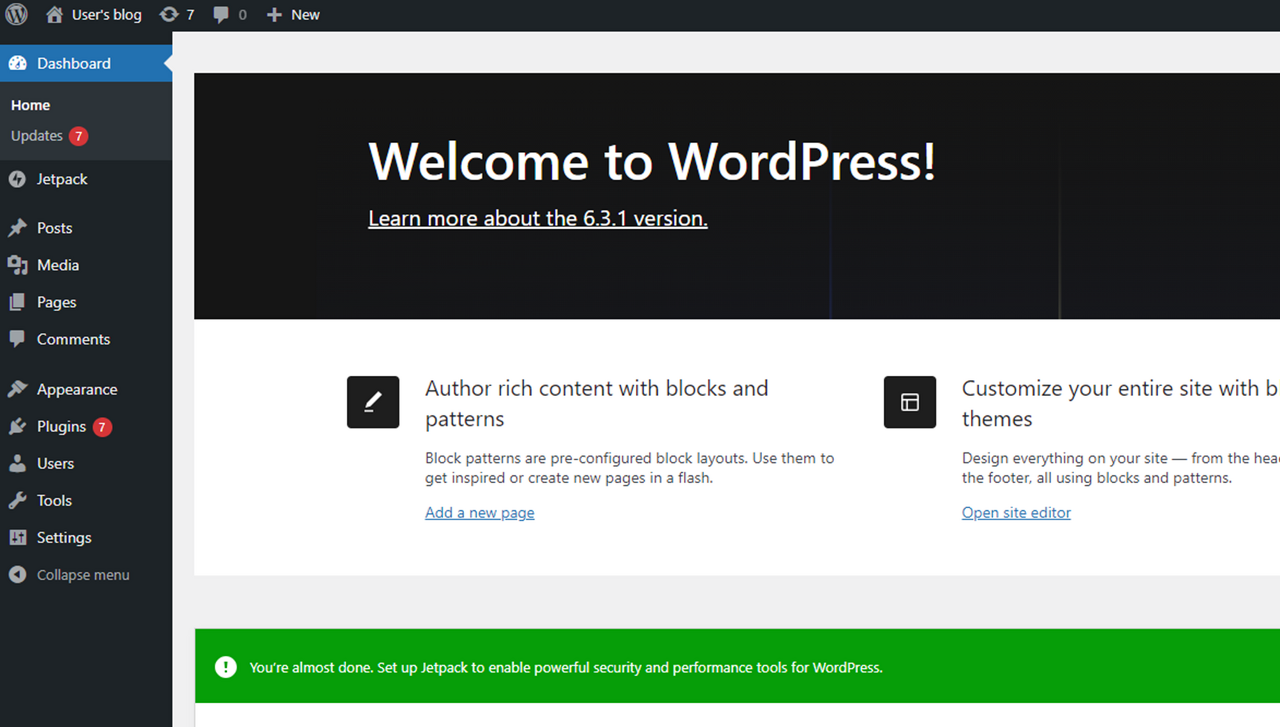Click the Media icon in sidebar

tap(17, 265)
